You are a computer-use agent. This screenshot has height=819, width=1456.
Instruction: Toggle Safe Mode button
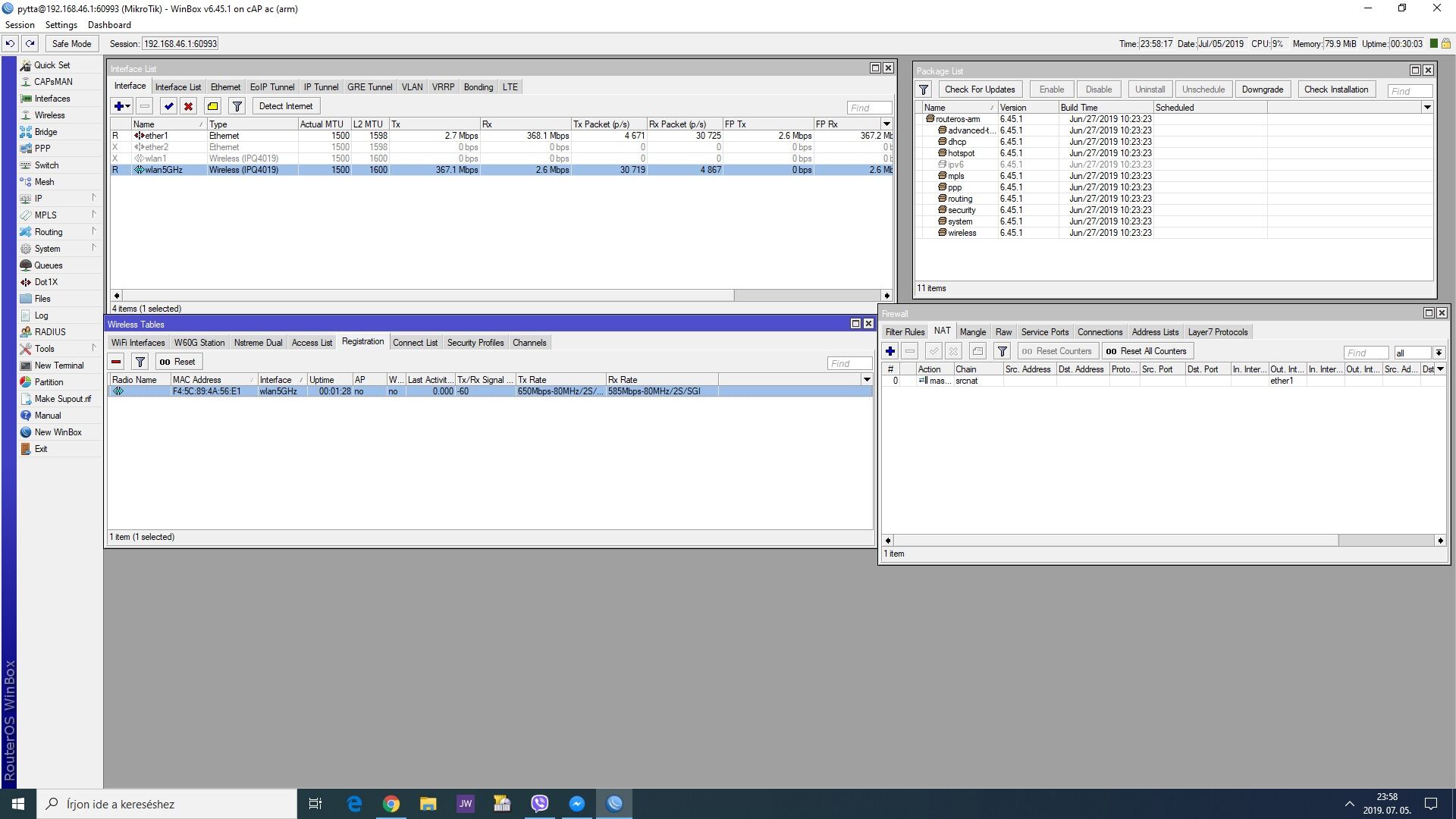click(71, 43)
